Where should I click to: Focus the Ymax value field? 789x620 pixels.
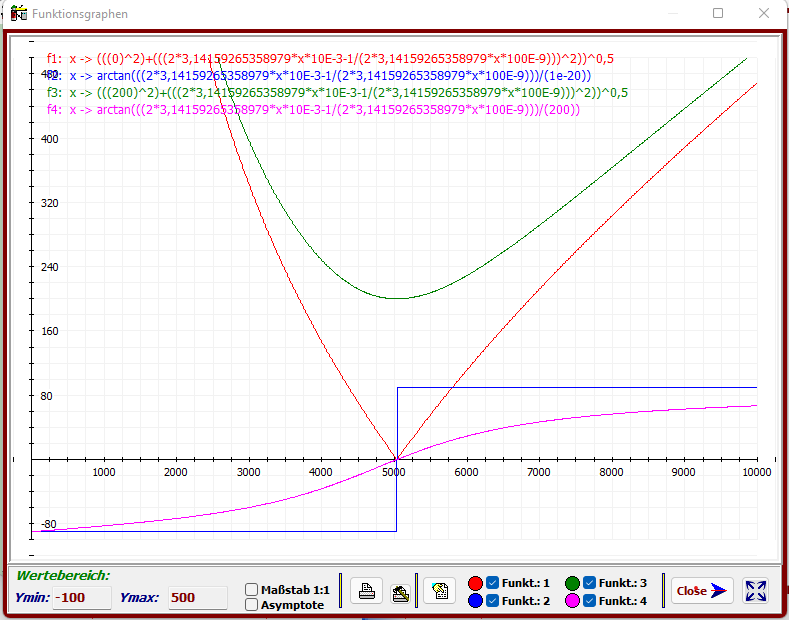coord(196,598)
